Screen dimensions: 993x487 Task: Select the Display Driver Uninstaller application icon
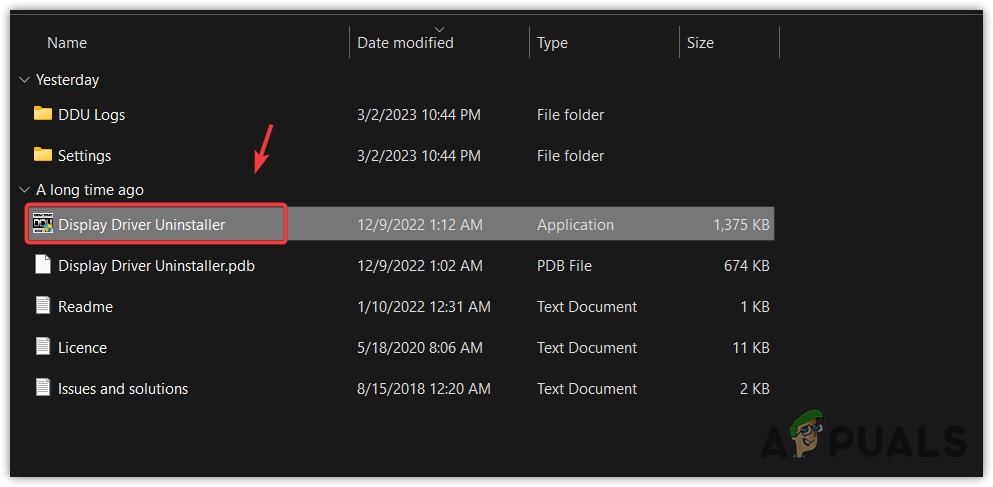pos(42,224)
